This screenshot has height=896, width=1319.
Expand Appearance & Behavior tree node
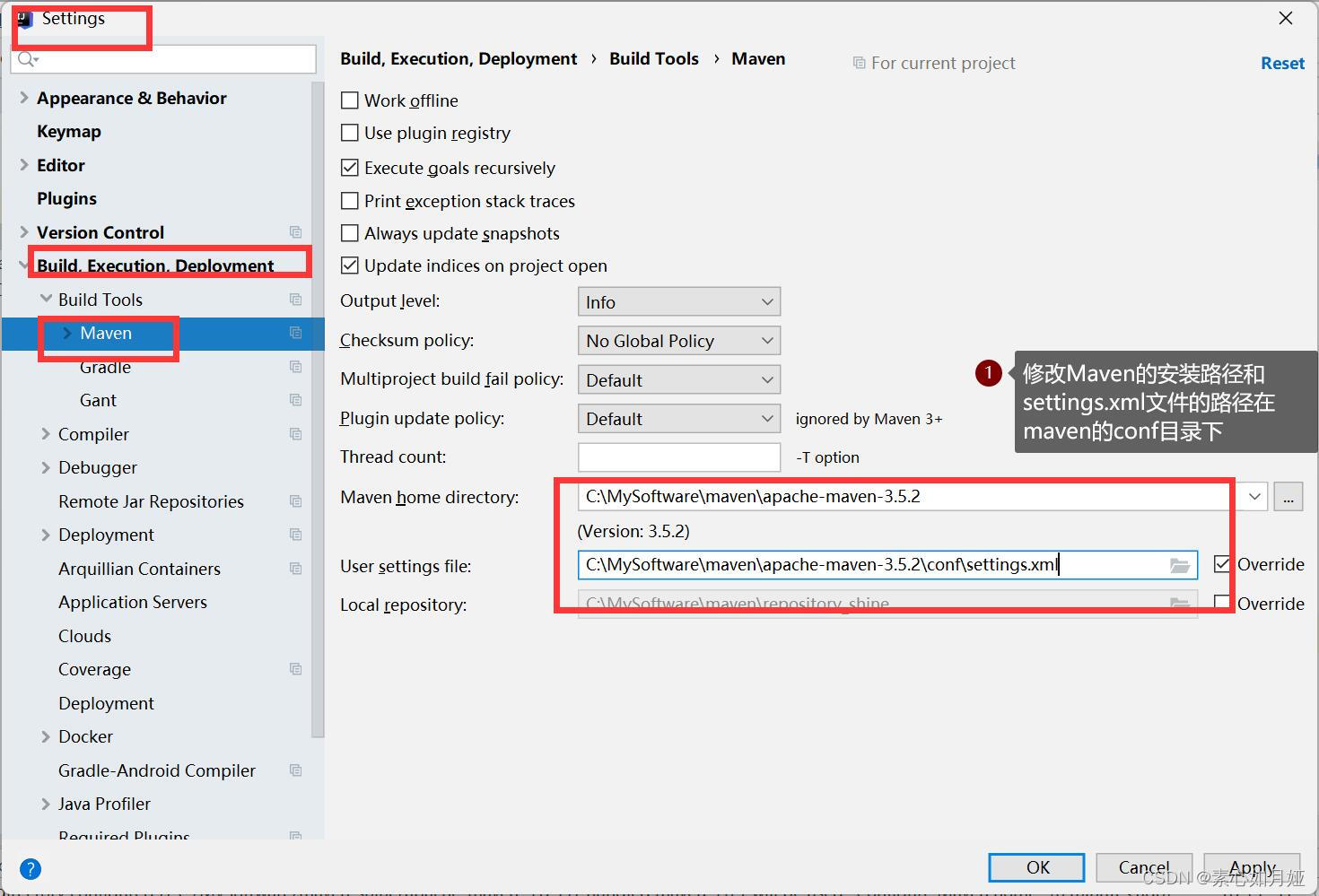pos(24,98)
